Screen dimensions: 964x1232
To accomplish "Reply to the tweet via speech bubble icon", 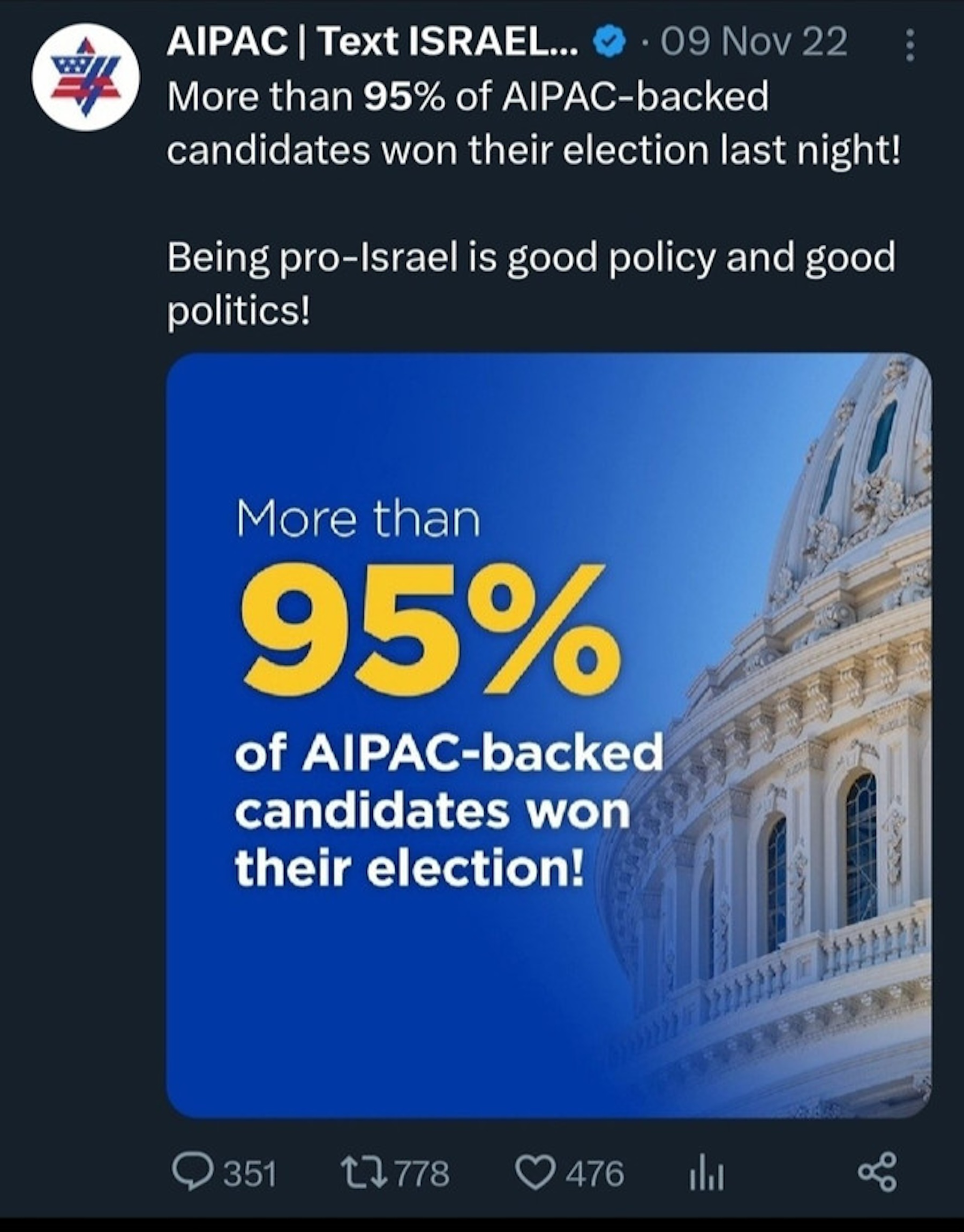I will [191, 1173].
